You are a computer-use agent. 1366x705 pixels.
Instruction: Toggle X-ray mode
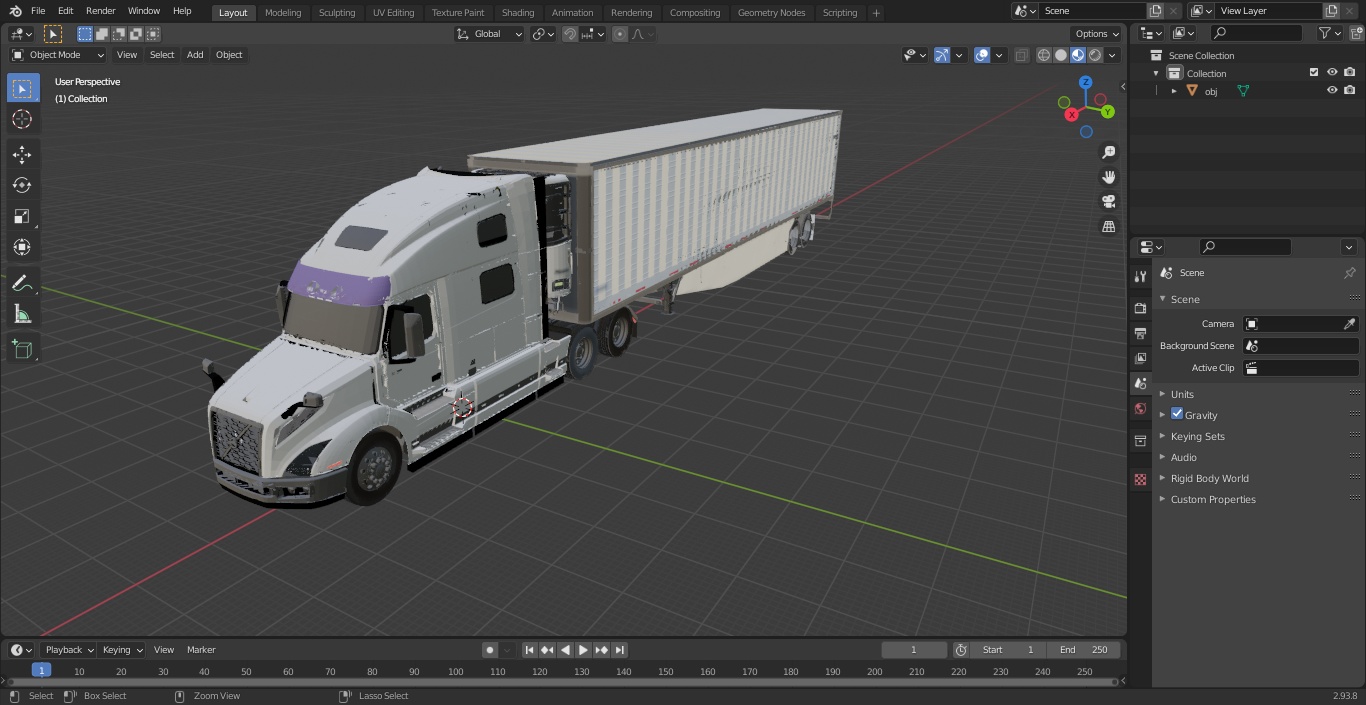[x=1021, y=55]
